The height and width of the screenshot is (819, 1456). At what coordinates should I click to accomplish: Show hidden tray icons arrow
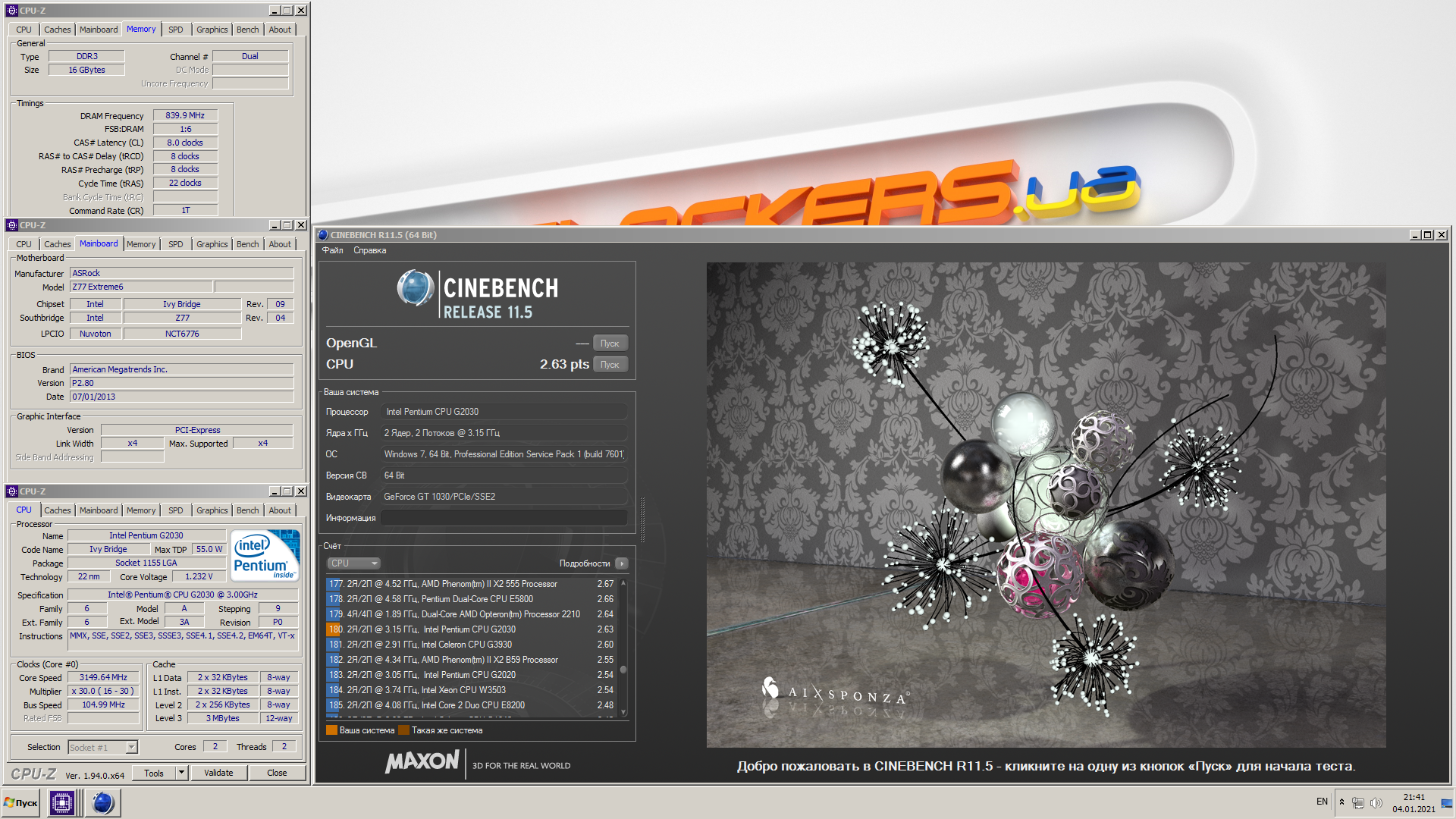(1341, 802)
